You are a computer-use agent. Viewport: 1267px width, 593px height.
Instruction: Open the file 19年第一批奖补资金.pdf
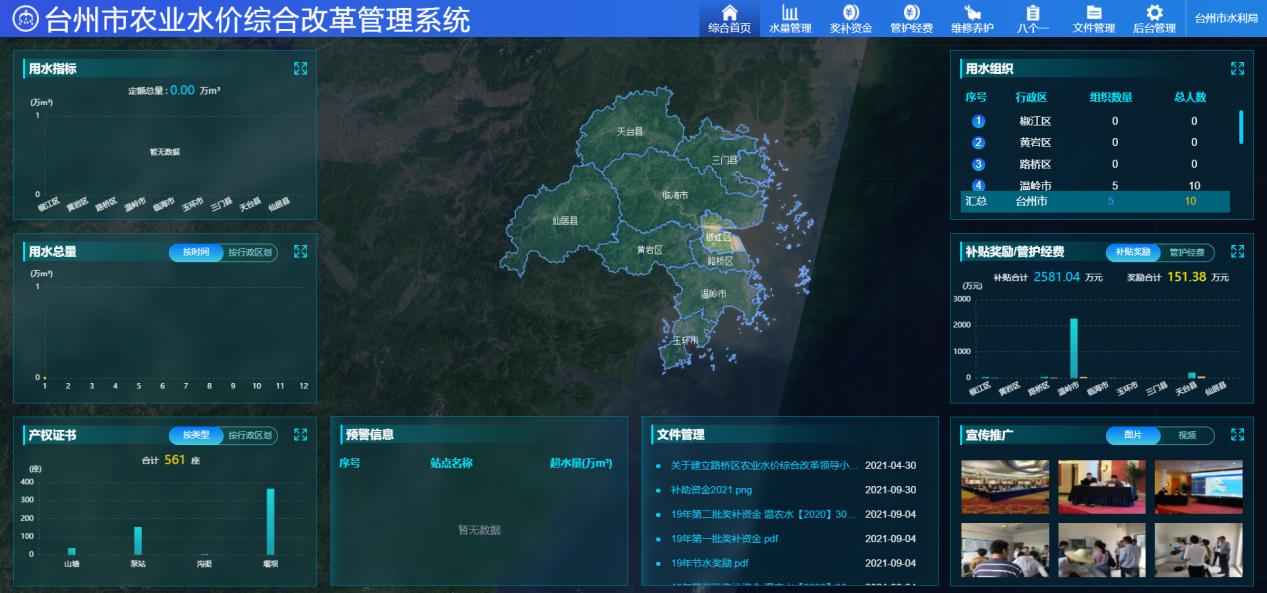pyautogui.click(x=724, y=539)
